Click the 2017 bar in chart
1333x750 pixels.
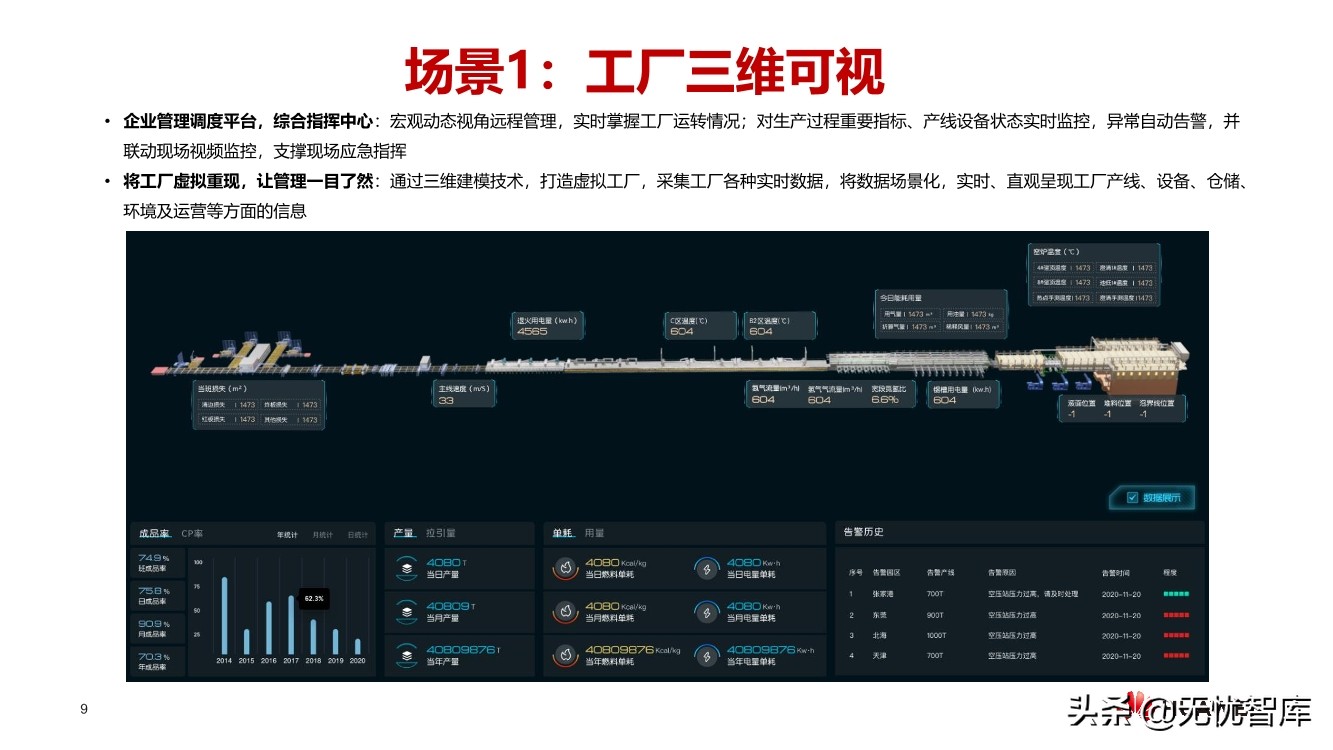pyautogui.click(x=291, y=625)
